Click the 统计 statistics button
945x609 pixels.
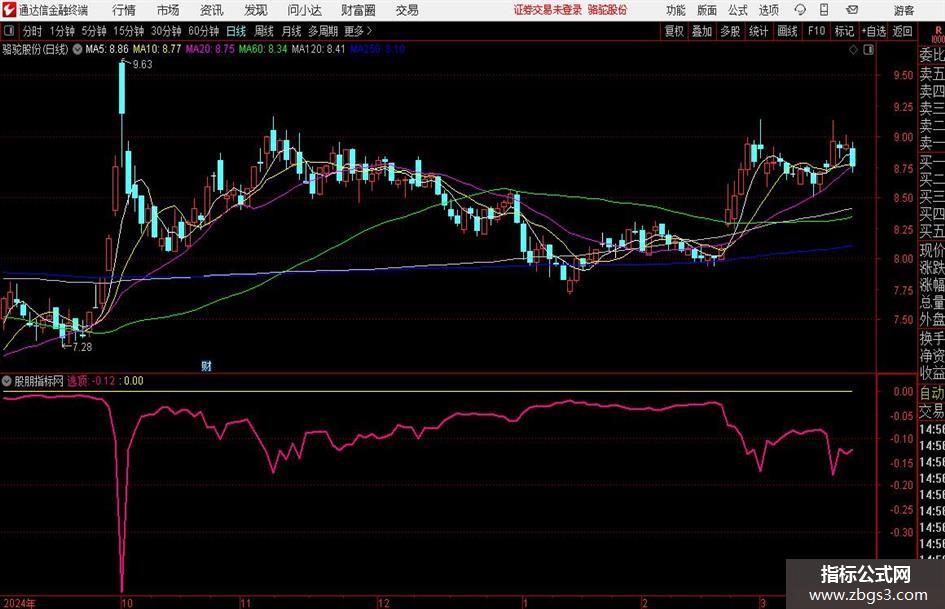[758, 31]
